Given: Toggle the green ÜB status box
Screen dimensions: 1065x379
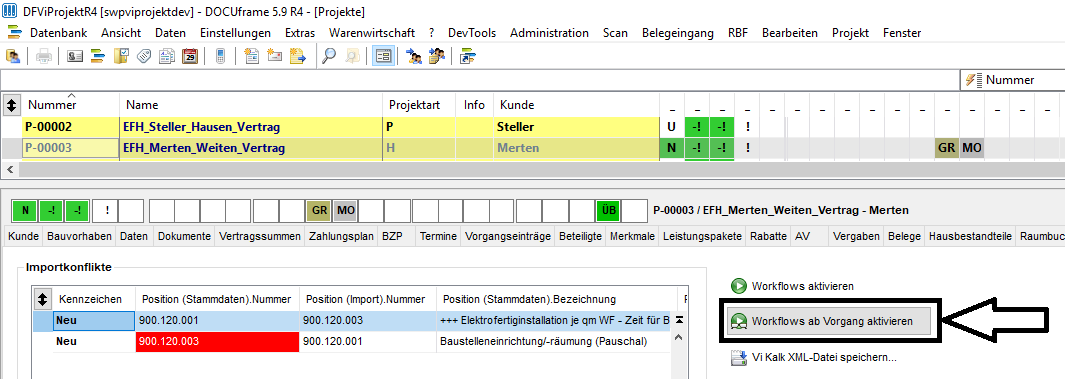Looking at the screenshot, I should pos(609,211).
